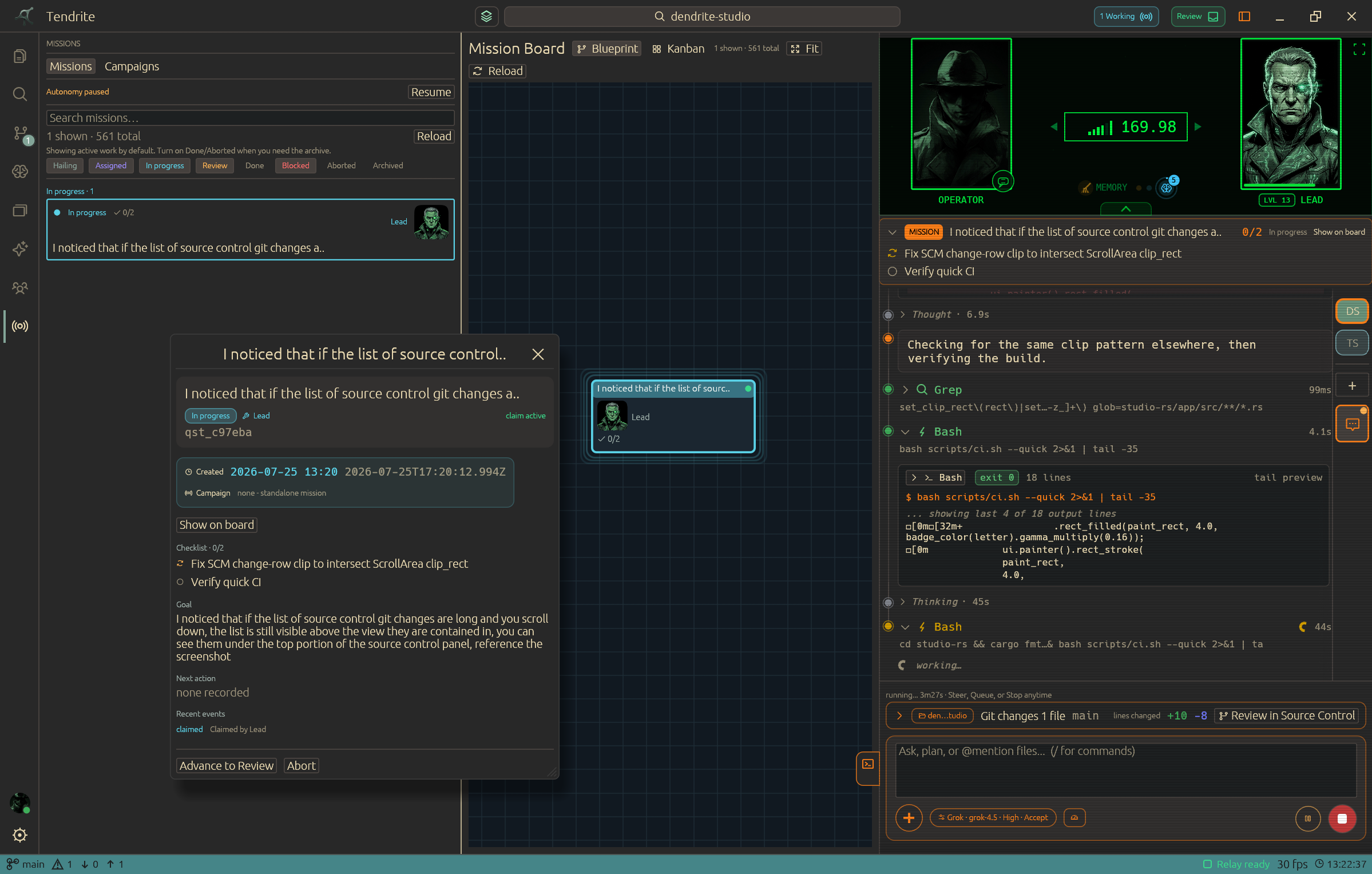The height and width of the screenshot is (874, 1372).
Task: Switch to the Campaigns tab
Action: pyautogui.click(x=132, y=66)
